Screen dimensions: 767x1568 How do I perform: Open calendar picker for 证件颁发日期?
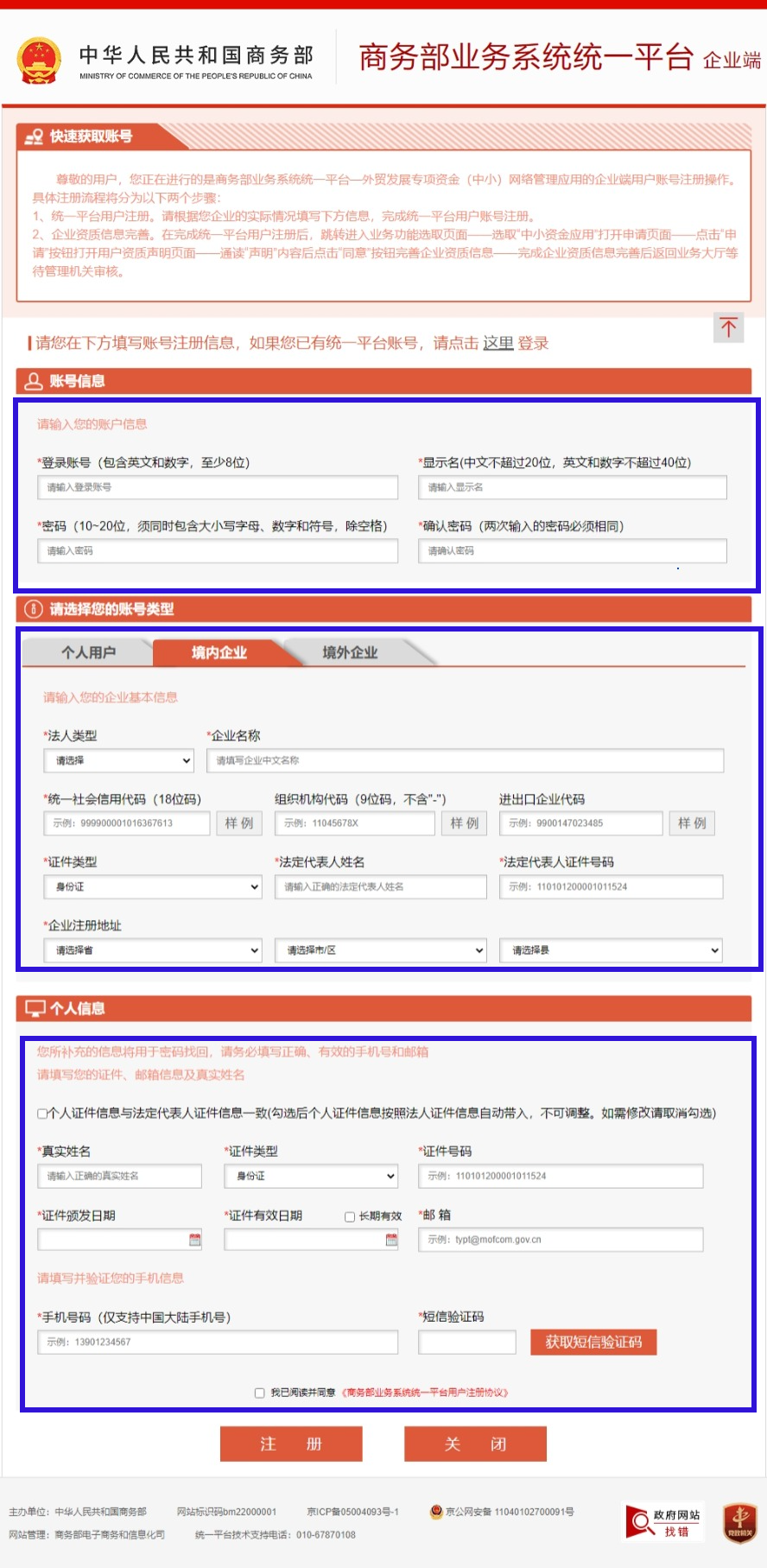195,1240
